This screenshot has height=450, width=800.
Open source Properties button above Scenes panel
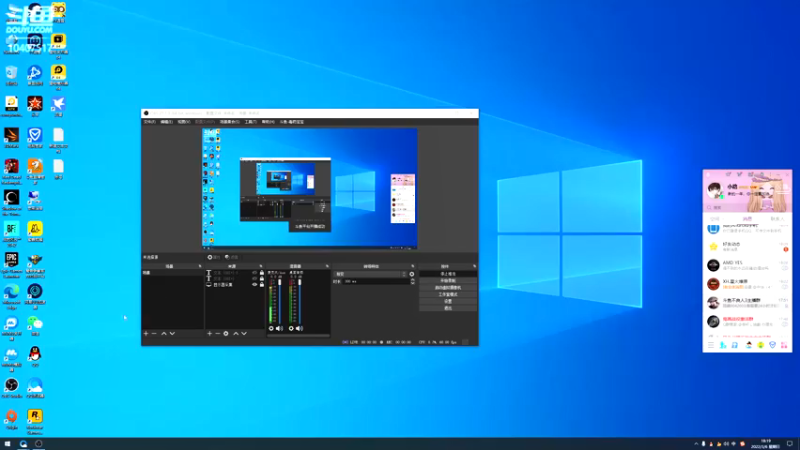coord(214,257)
